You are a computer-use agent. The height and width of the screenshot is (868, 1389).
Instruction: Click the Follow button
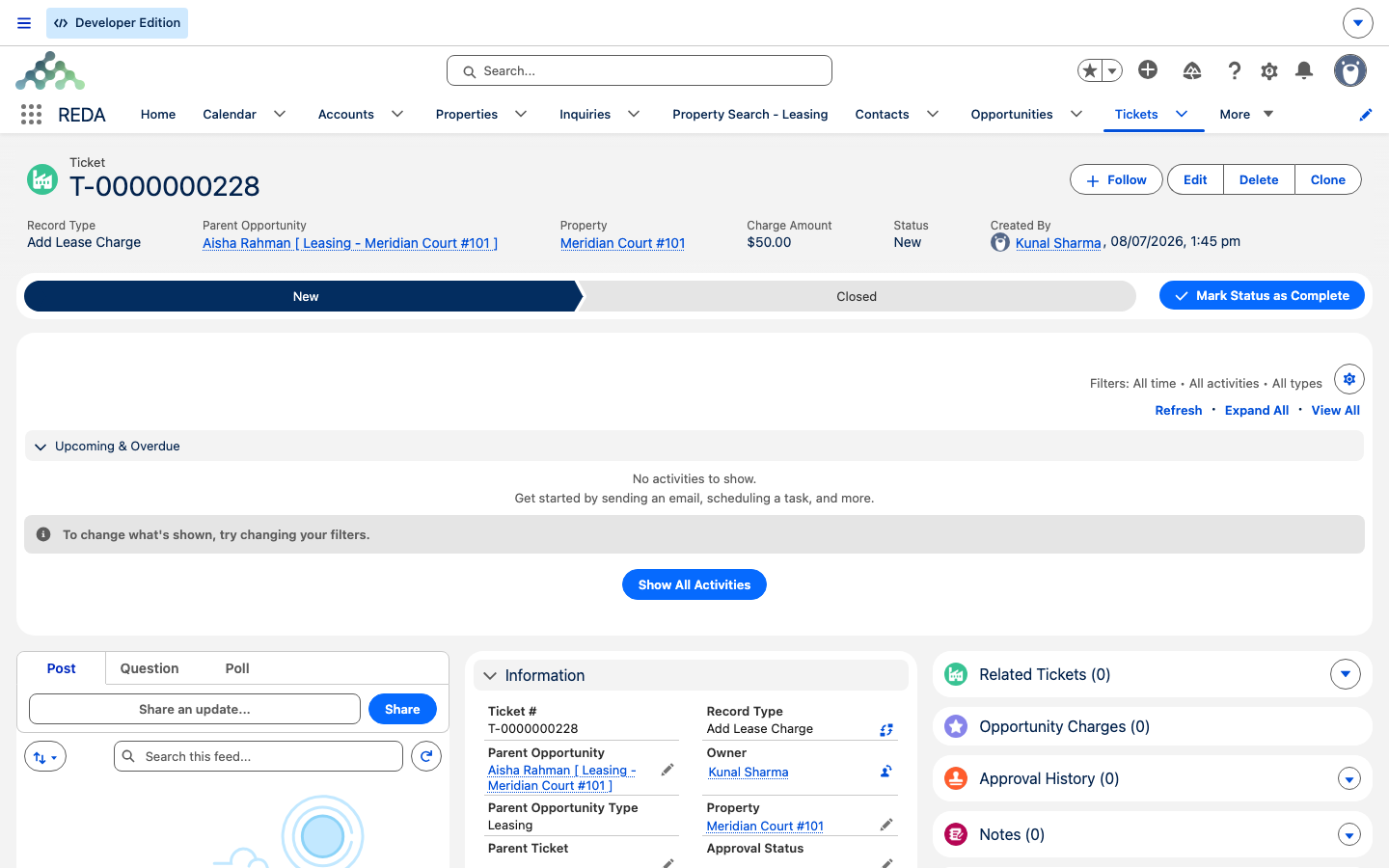tap(1116, 179)
